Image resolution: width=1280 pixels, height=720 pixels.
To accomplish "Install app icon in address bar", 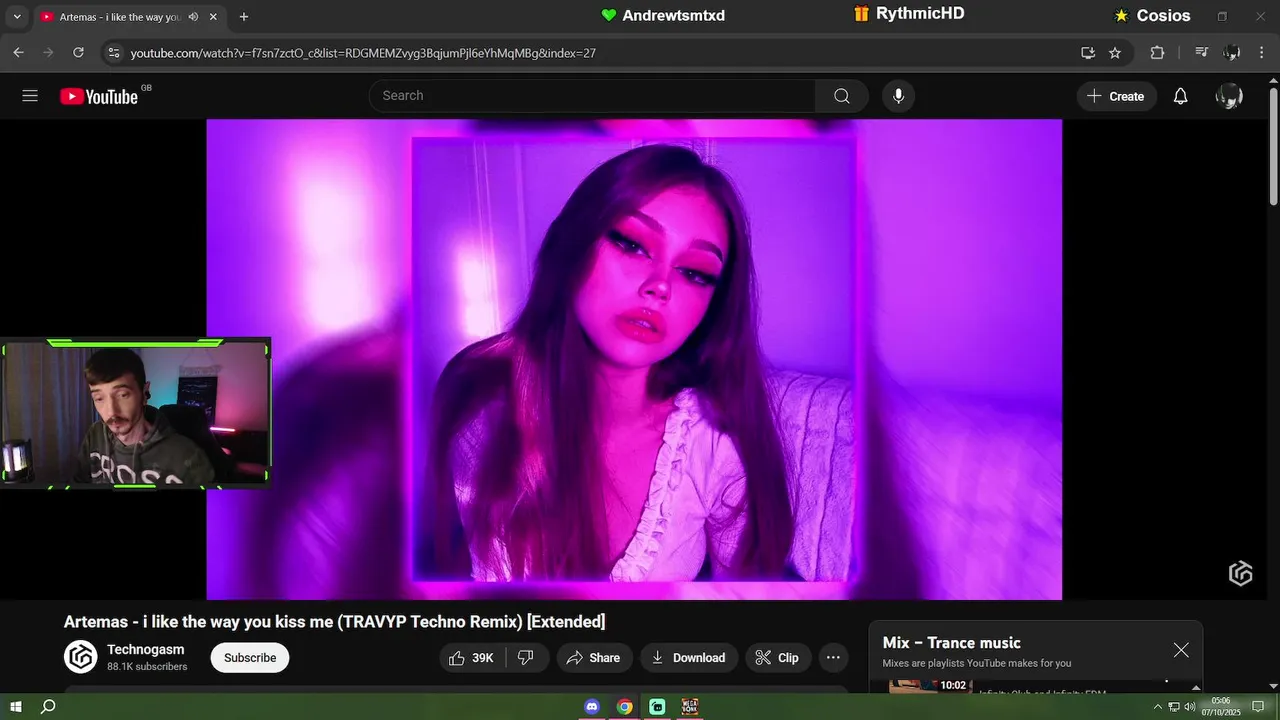I will (x=1088, y=53).
